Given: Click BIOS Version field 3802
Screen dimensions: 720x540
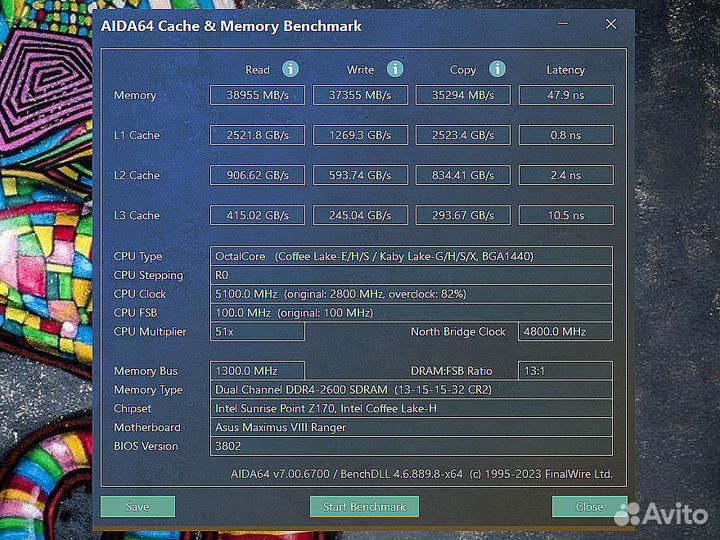Looking at the screenshot, I should 411,446.
